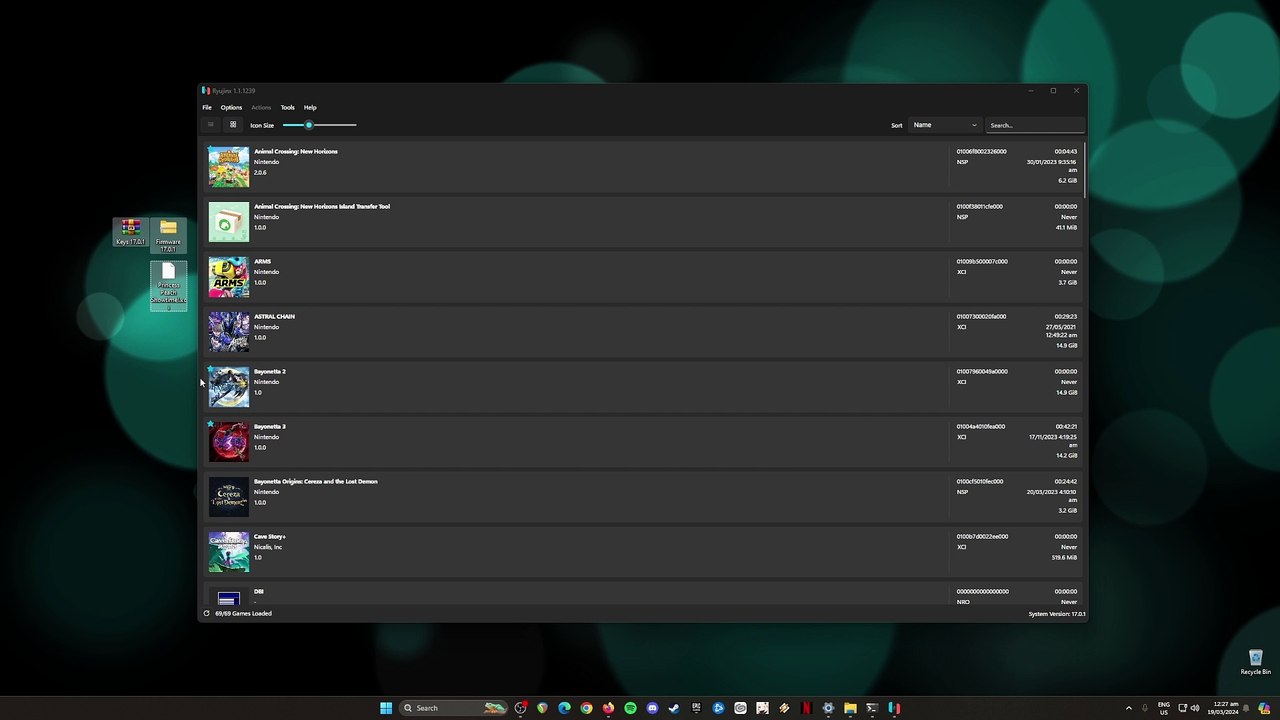Viewport: 1280px width, 720px height.
Task: Click the Icon Size slider handle
Action: [x=309, y=125]
